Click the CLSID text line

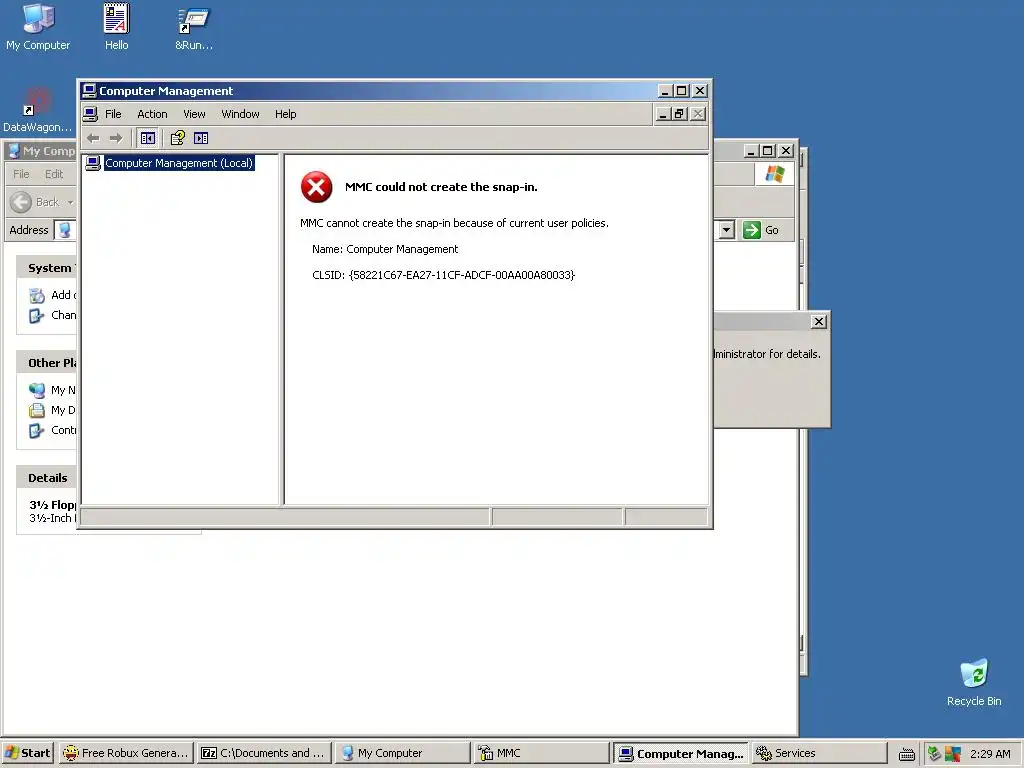(443, 275)
